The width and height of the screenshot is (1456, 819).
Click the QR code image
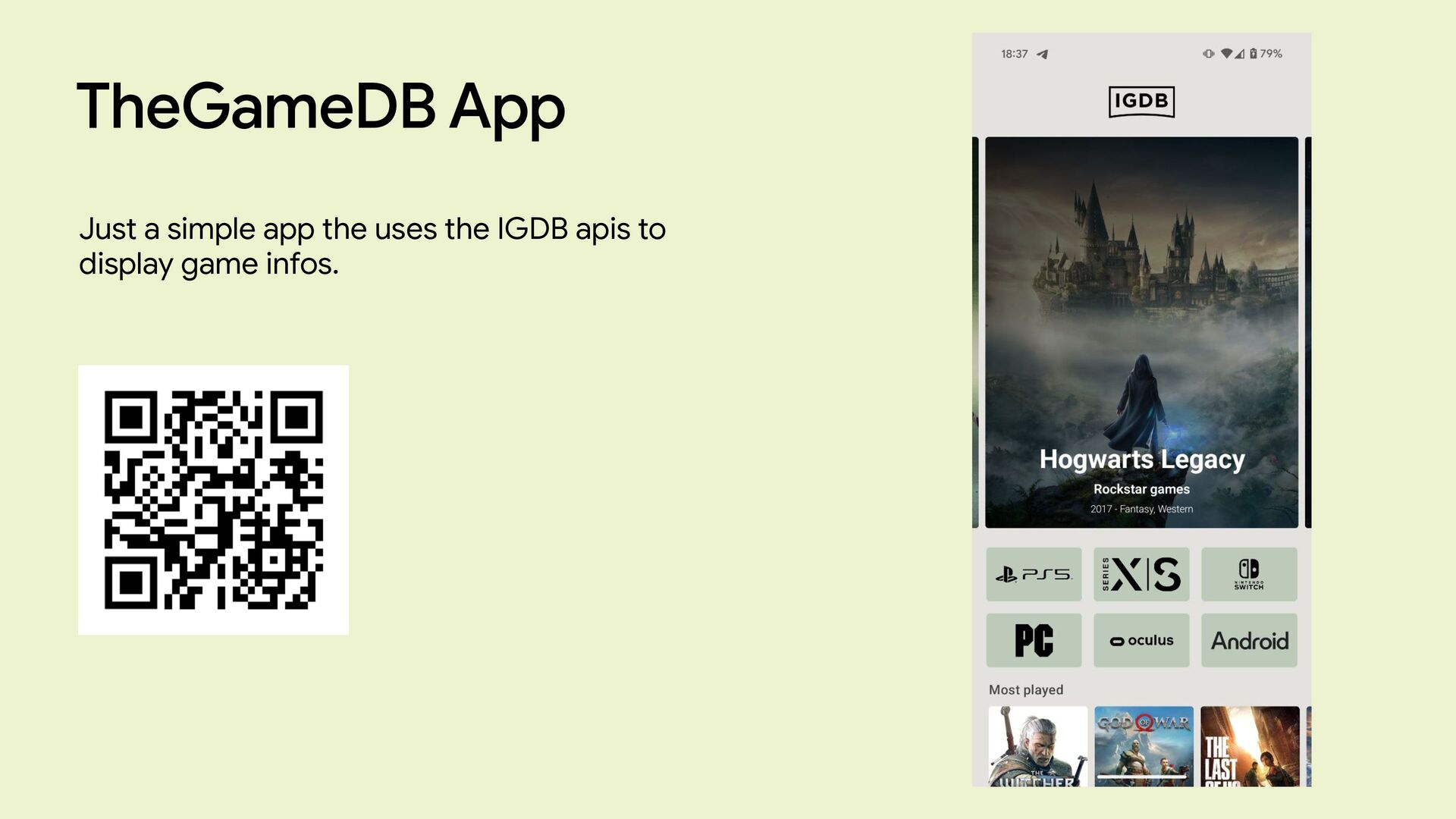pos(213,500)
